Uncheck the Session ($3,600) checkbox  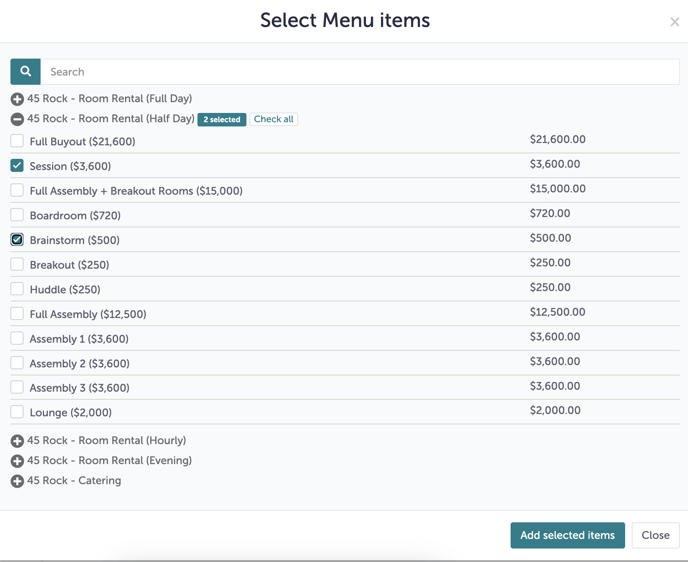tap(17, 166)
